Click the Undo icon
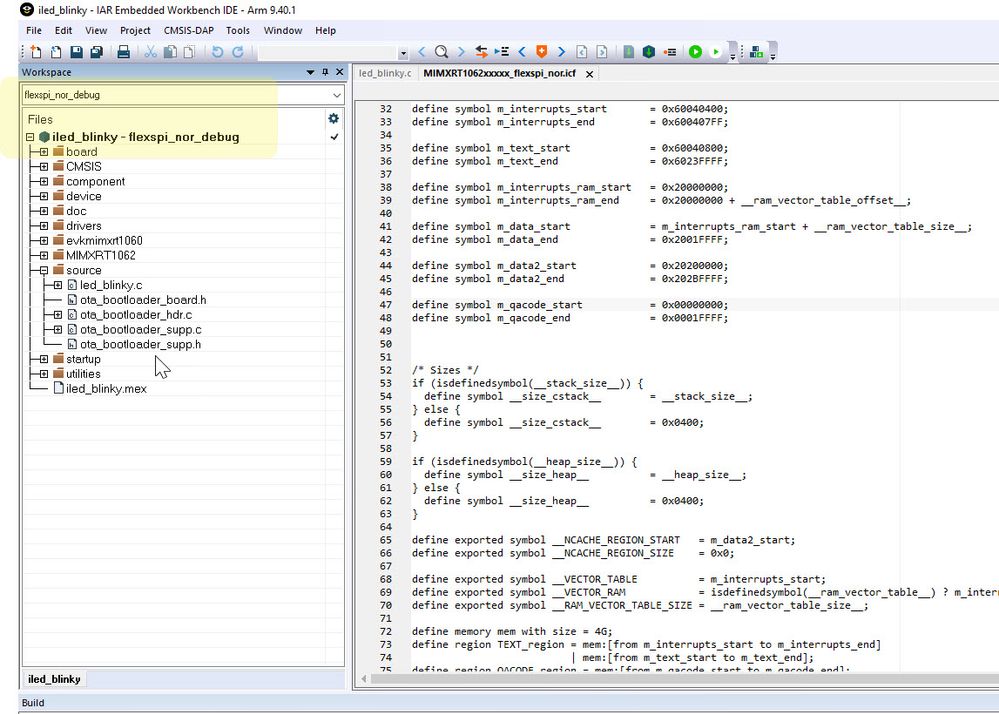Image resolution: width=999 pixels, height=714 pixels. tap(217, 52)
